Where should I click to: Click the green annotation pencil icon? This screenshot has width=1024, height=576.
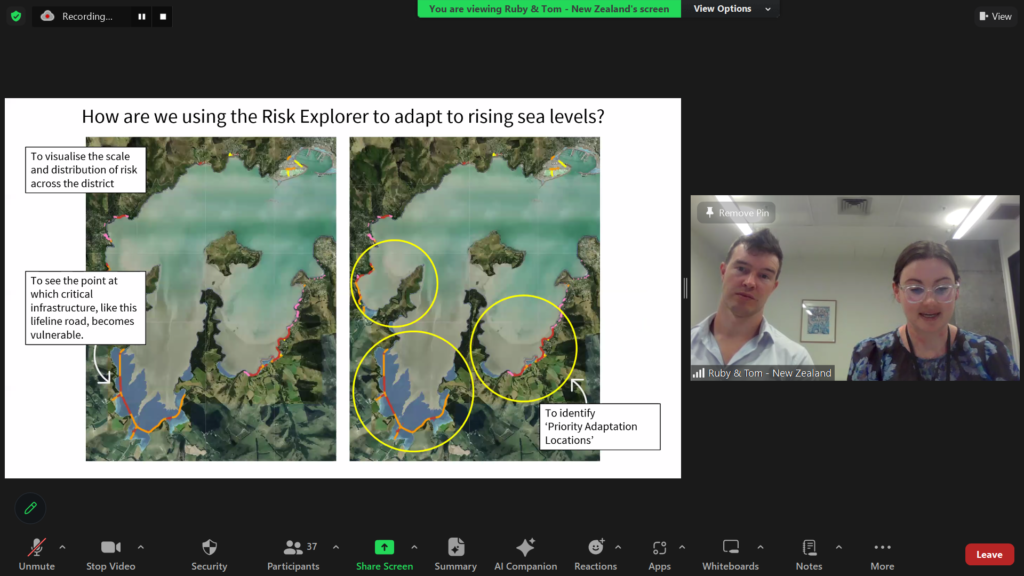click(30, 508)
